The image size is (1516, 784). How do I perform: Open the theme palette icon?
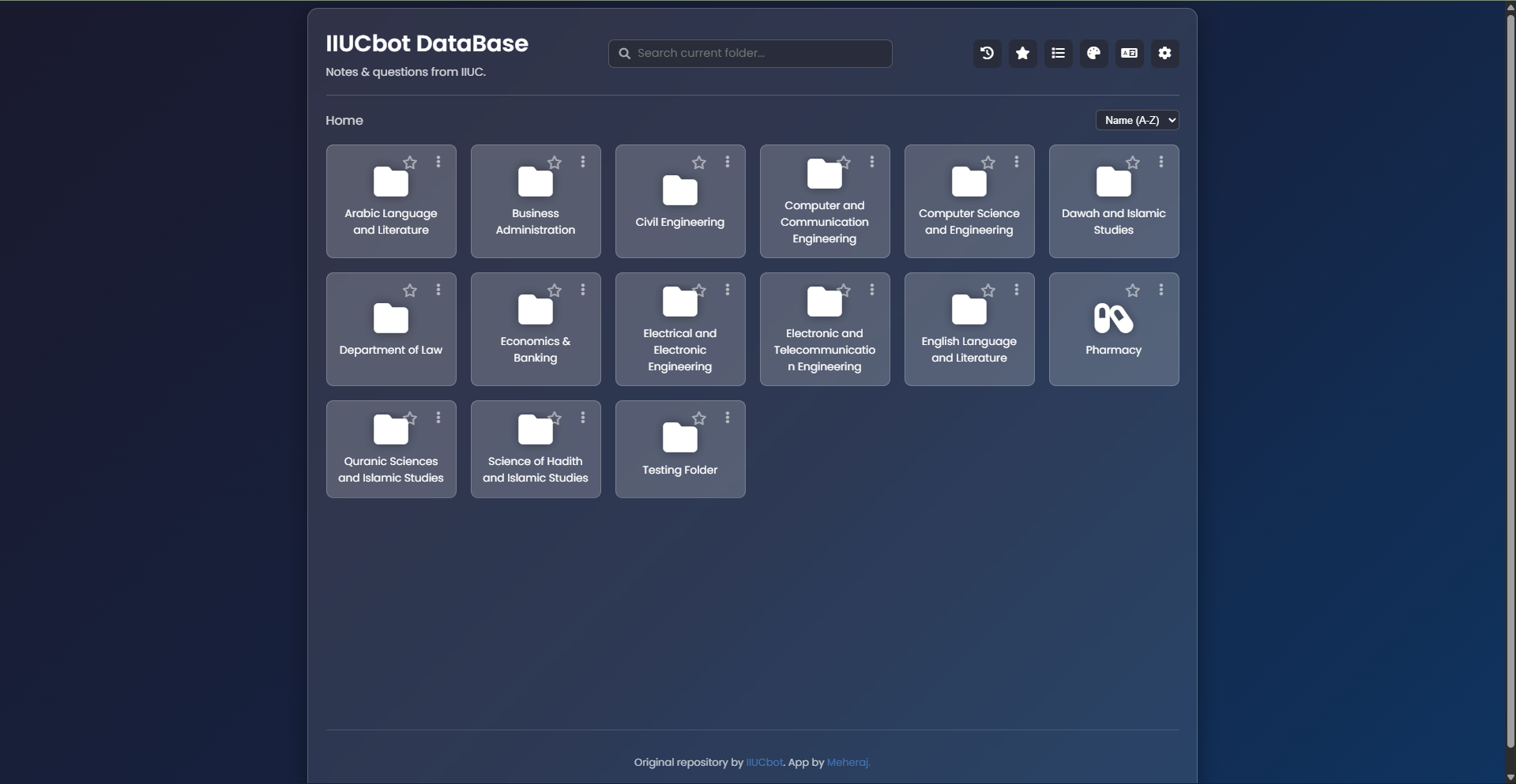click(1093, 54)
